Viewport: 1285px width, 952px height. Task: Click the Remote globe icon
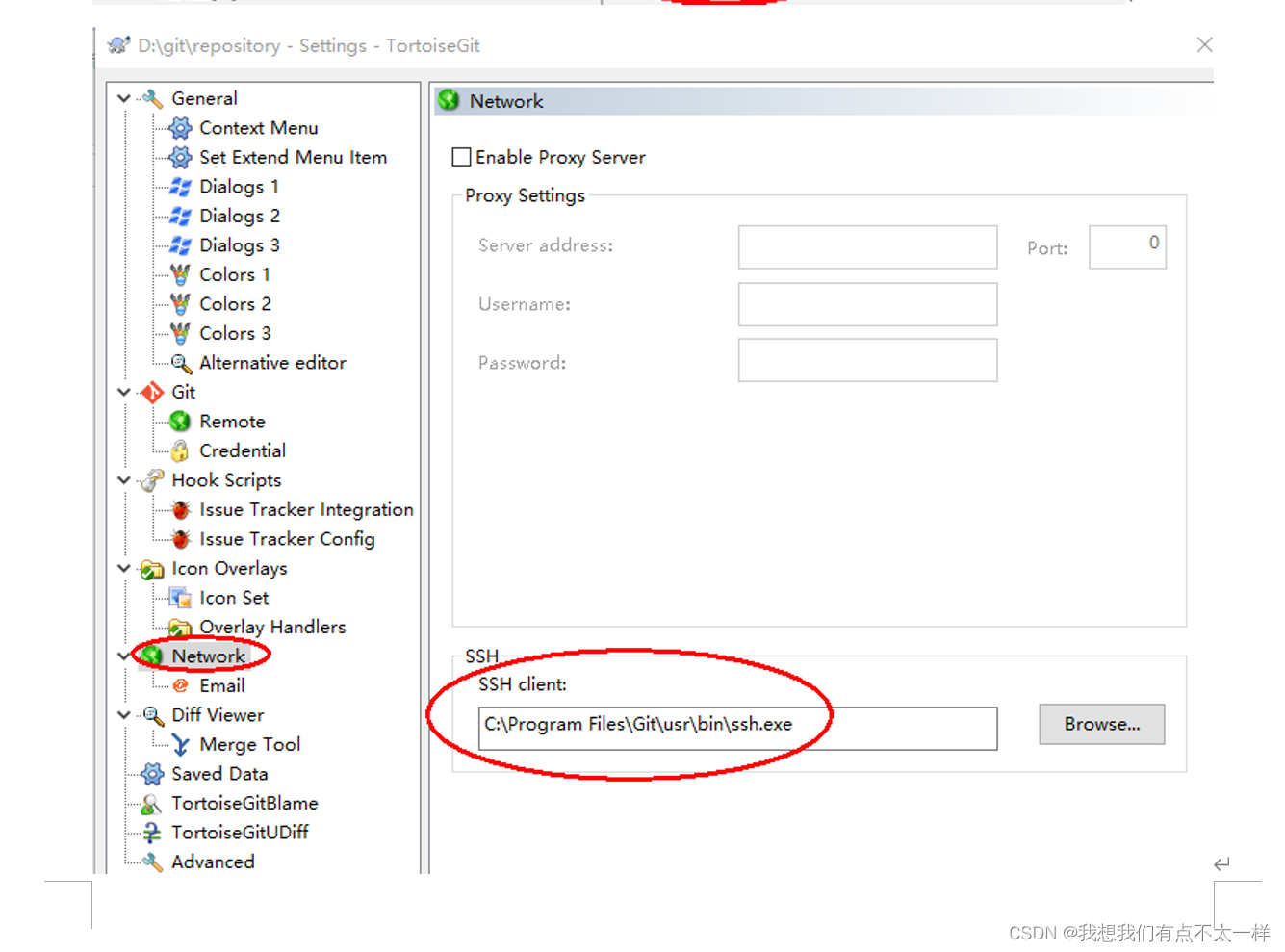(x=180, y=422)
